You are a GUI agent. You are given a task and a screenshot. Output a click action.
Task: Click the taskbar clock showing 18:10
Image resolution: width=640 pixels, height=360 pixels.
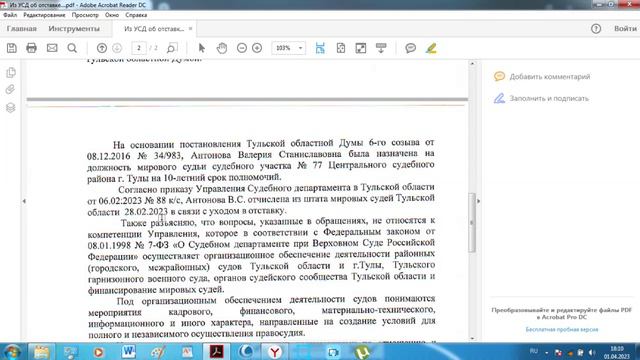pyautogui.click(x=617, y=352)
